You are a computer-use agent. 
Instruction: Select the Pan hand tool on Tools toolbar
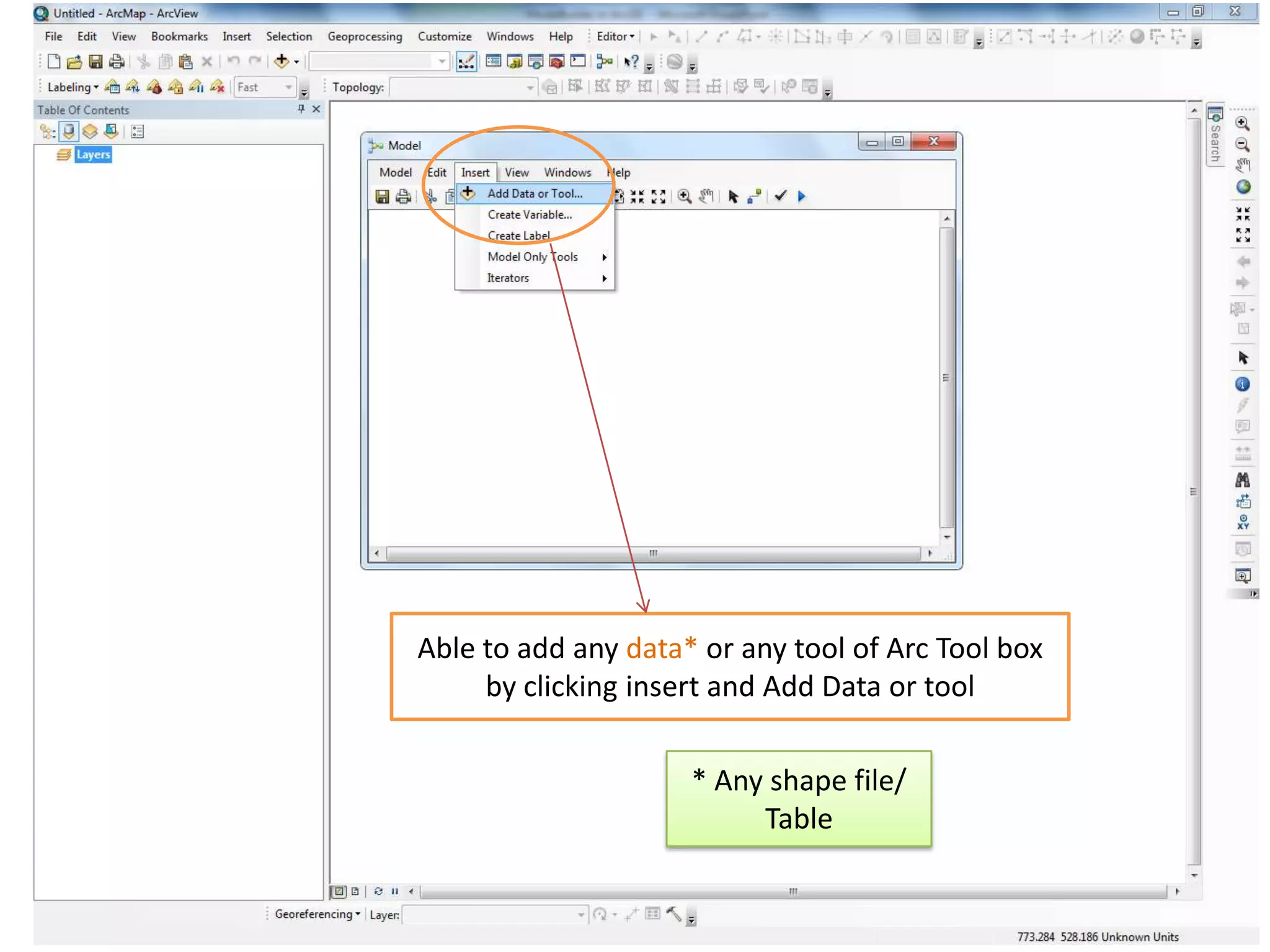[x=1242, y=165]
